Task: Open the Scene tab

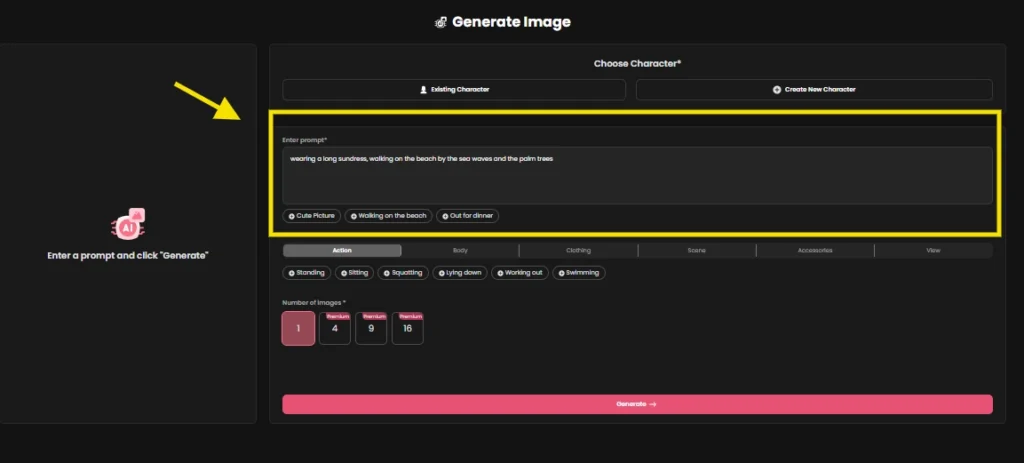Action: tap(696, 250)
